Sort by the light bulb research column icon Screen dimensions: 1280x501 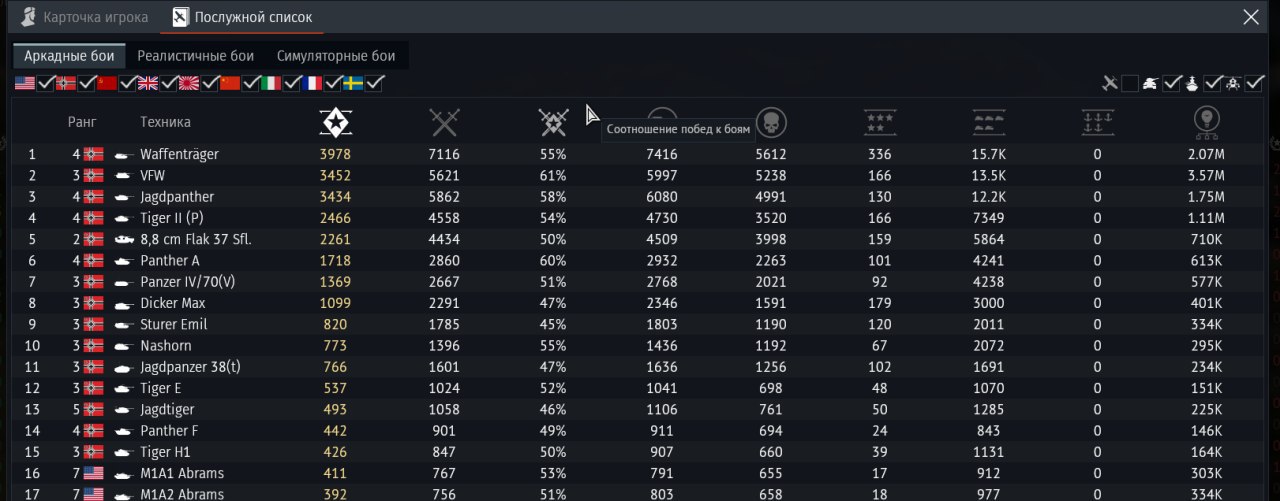tap(1206, 122)
